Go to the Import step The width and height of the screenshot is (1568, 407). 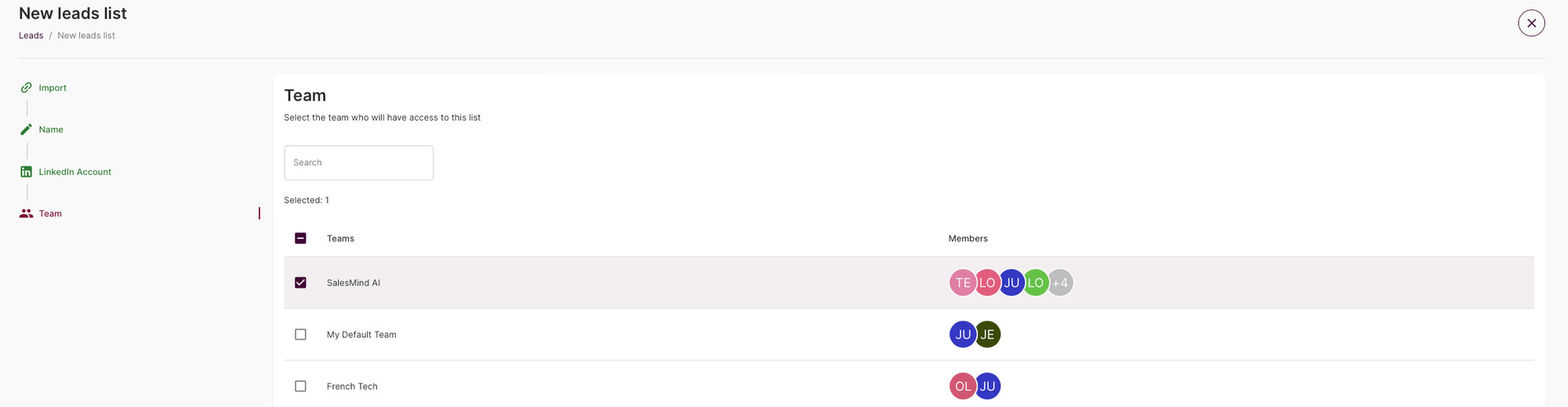pyautogui.click(x=53, y=88)
